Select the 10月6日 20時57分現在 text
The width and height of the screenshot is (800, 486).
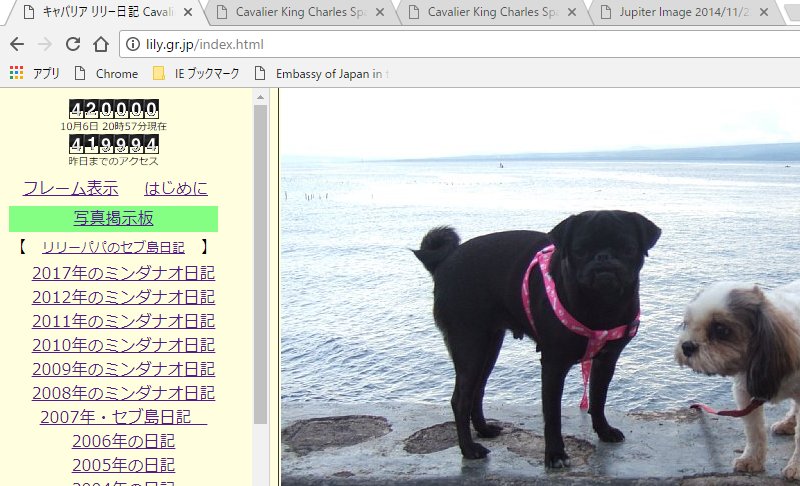[113, 126]
